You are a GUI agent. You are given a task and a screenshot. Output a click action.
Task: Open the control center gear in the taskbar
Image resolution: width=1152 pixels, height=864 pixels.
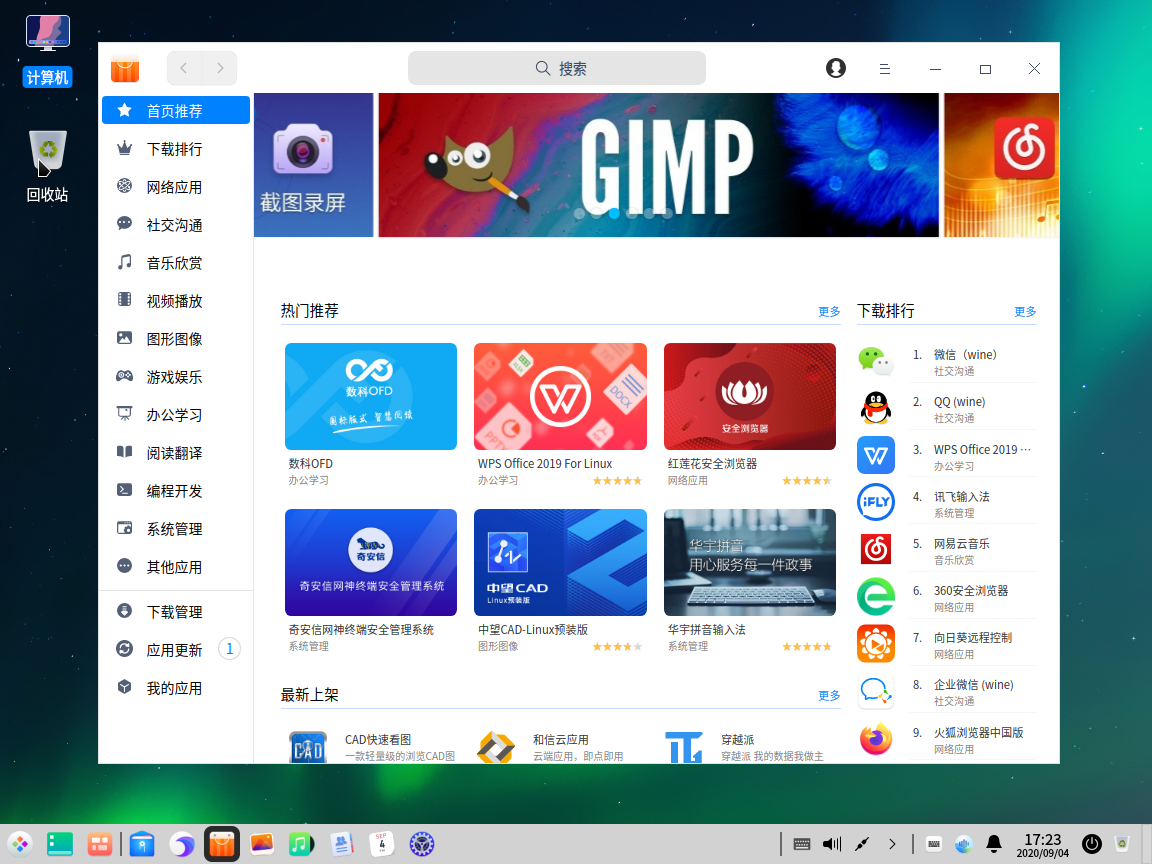click(422, 844)
